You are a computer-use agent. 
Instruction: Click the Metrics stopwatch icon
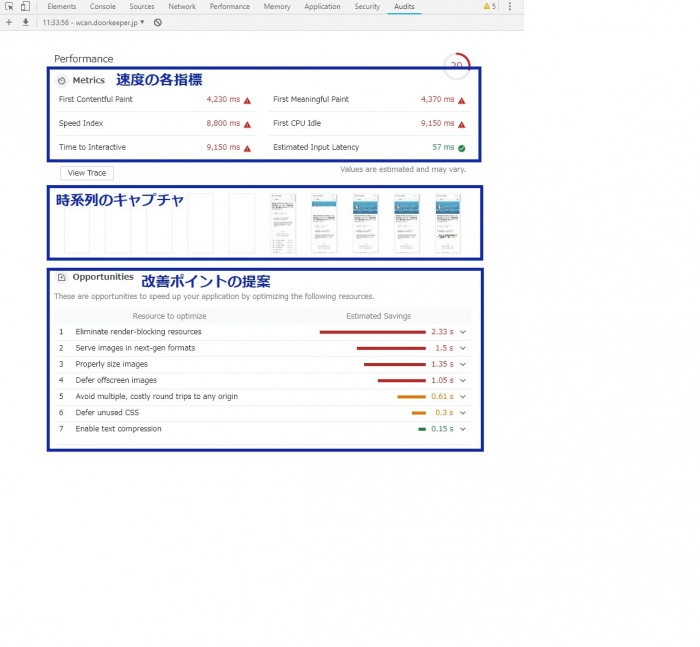tap(62, 80)
